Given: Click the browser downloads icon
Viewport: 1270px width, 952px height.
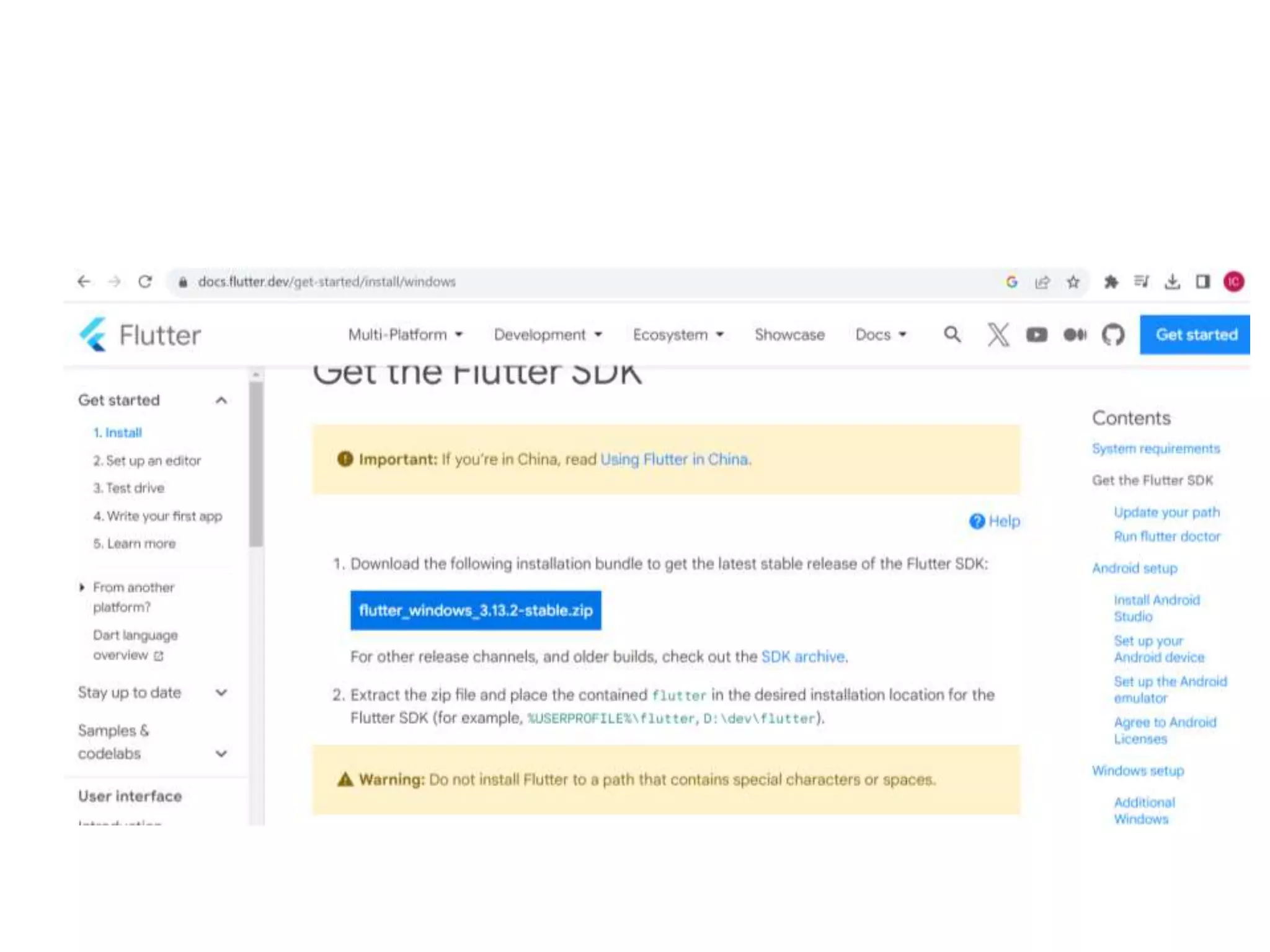Looking at the screenshot, I should [1172, 282].
